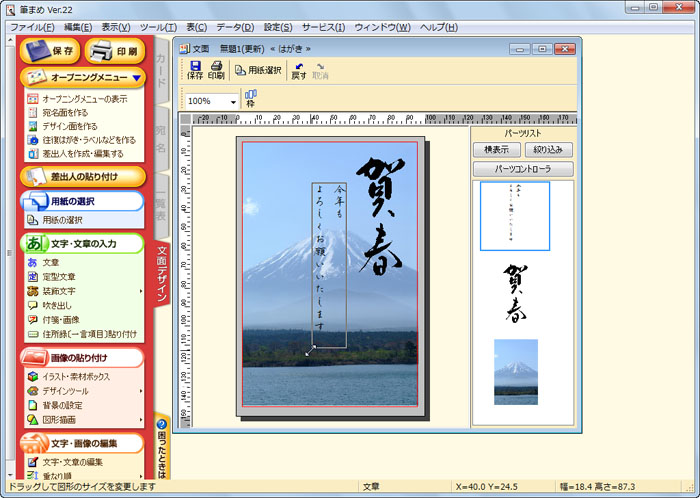700x498 pixels.
Task: Select 定型文章 in the text input section
Action: click(58, 276)
